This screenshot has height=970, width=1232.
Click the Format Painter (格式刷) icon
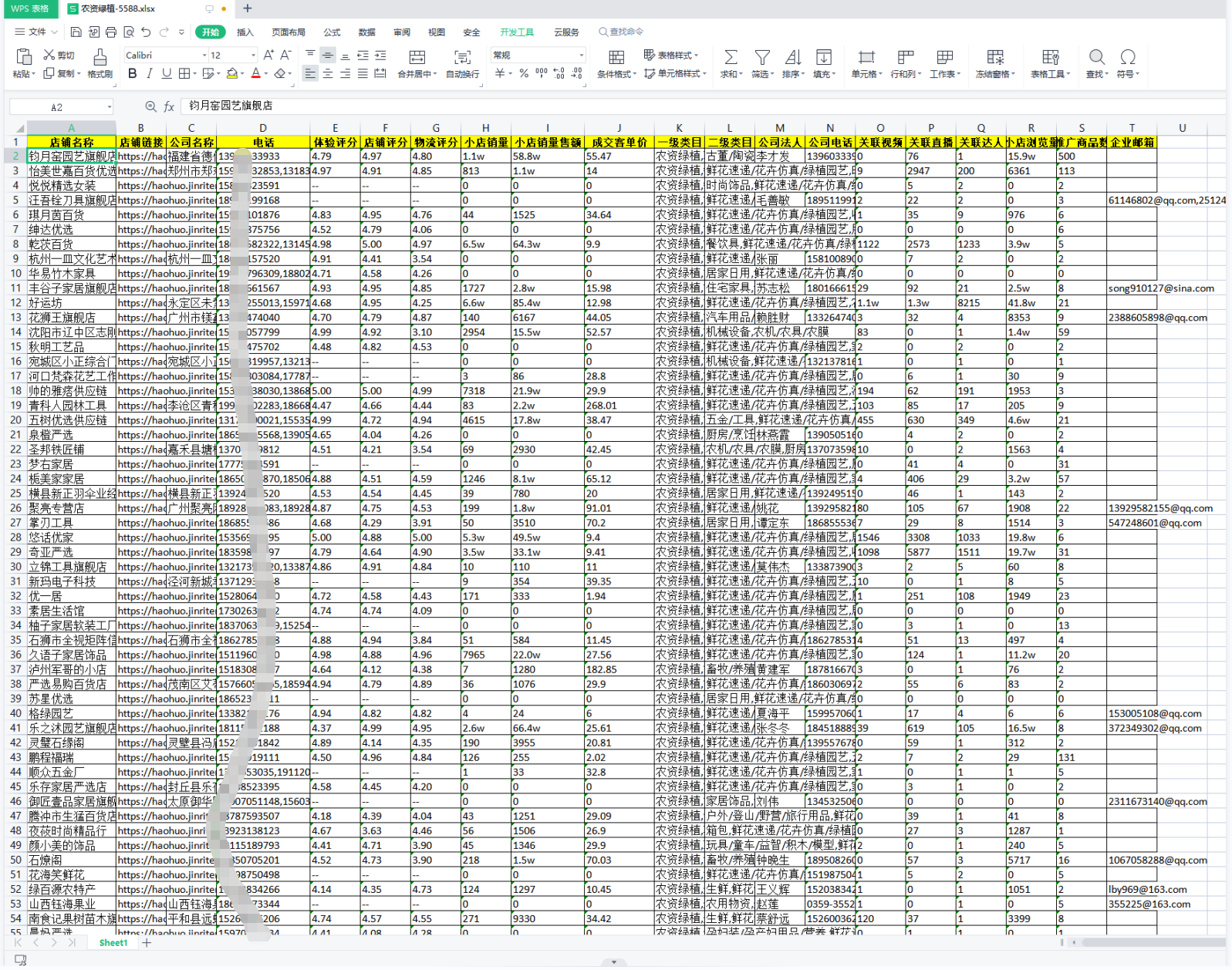point(100,59)
